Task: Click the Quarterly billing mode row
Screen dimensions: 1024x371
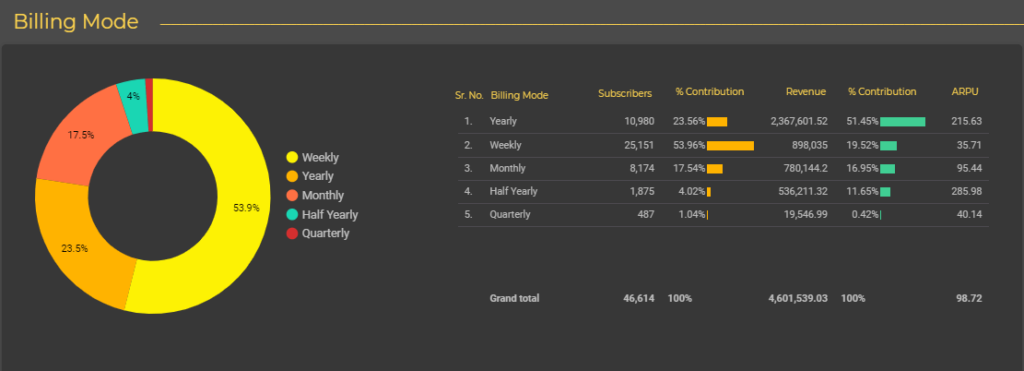Action: tap(723, 214)
